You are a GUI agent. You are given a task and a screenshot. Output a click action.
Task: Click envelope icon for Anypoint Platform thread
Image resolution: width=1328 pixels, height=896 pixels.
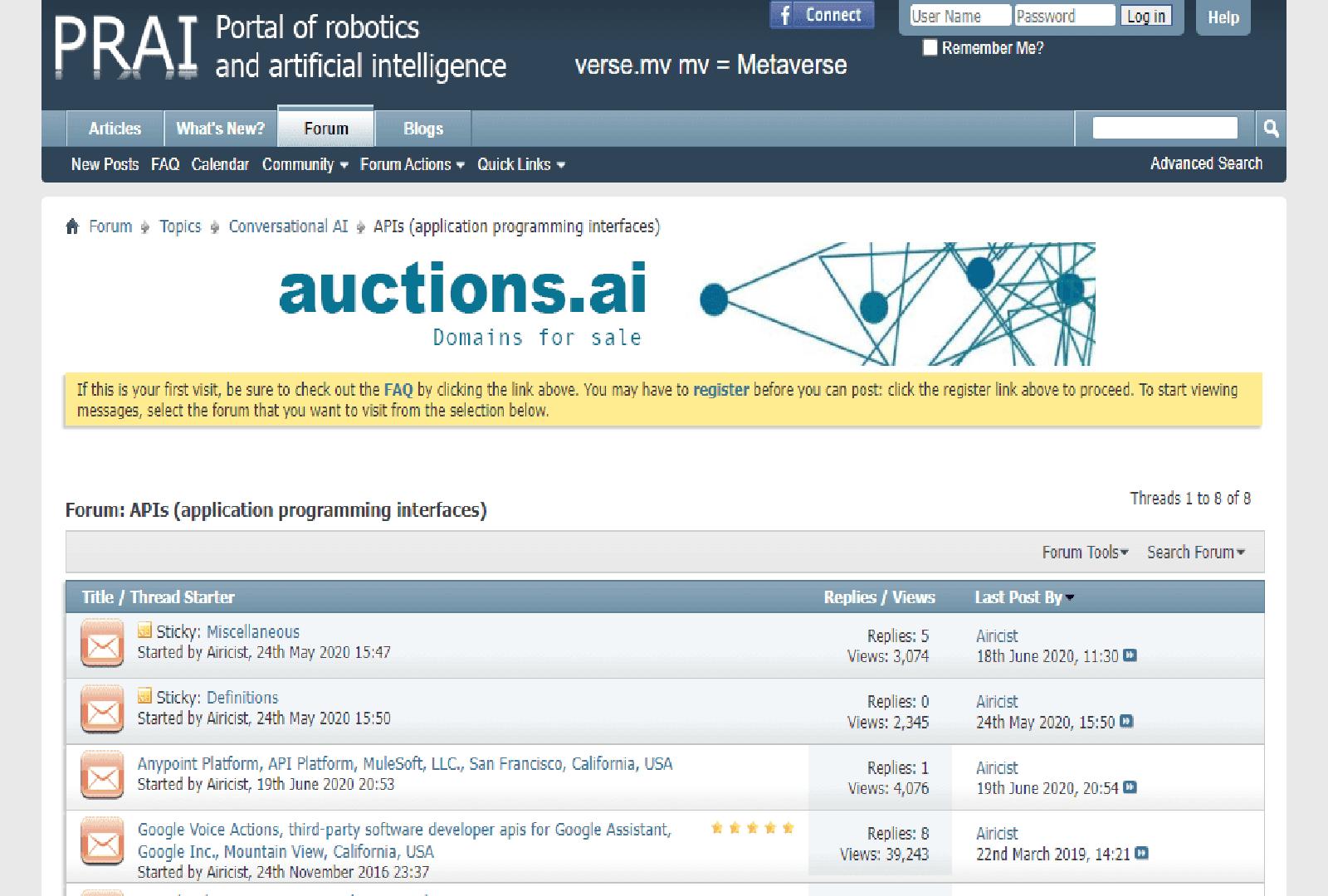tap(102, 777)
